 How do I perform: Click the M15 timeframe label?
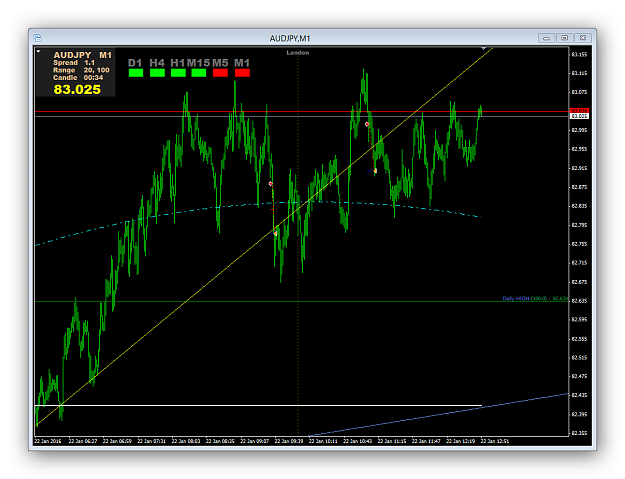(199, 63)
